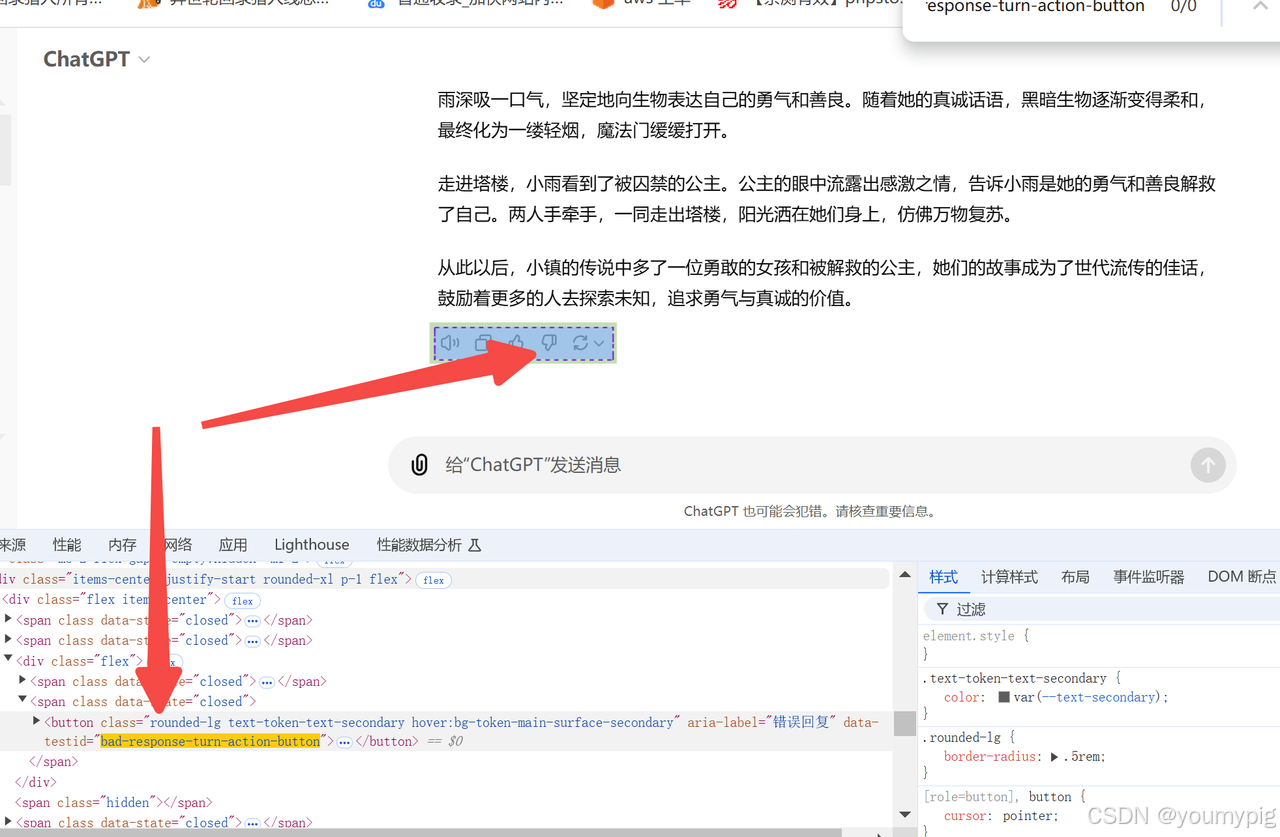Click the flex badge on items-center justify-start row
The width and height of the screenshot is (1280, 837).
click(433, 580)
